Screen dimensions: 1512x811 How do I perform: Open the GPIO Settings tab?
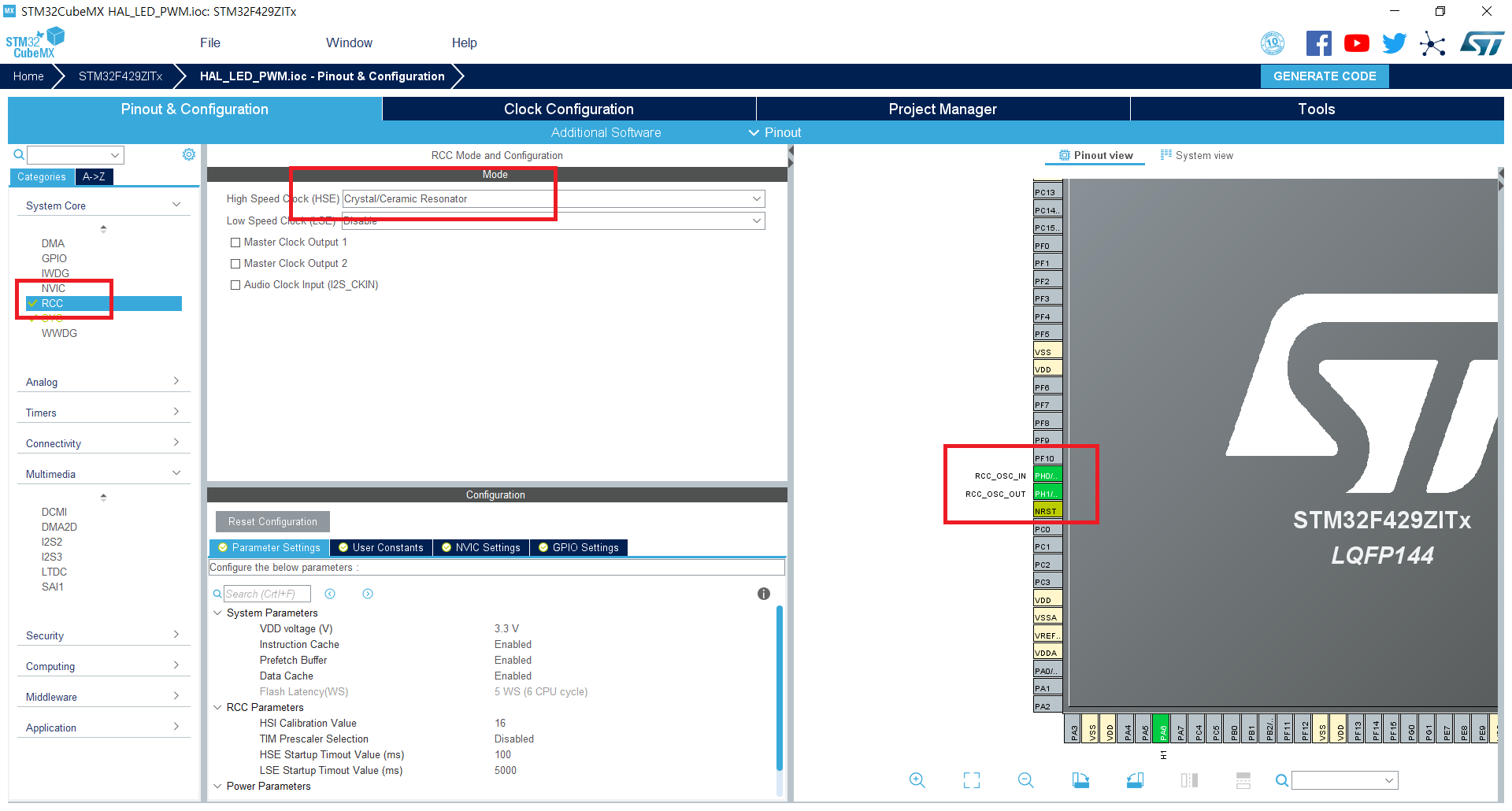point(579,547)
